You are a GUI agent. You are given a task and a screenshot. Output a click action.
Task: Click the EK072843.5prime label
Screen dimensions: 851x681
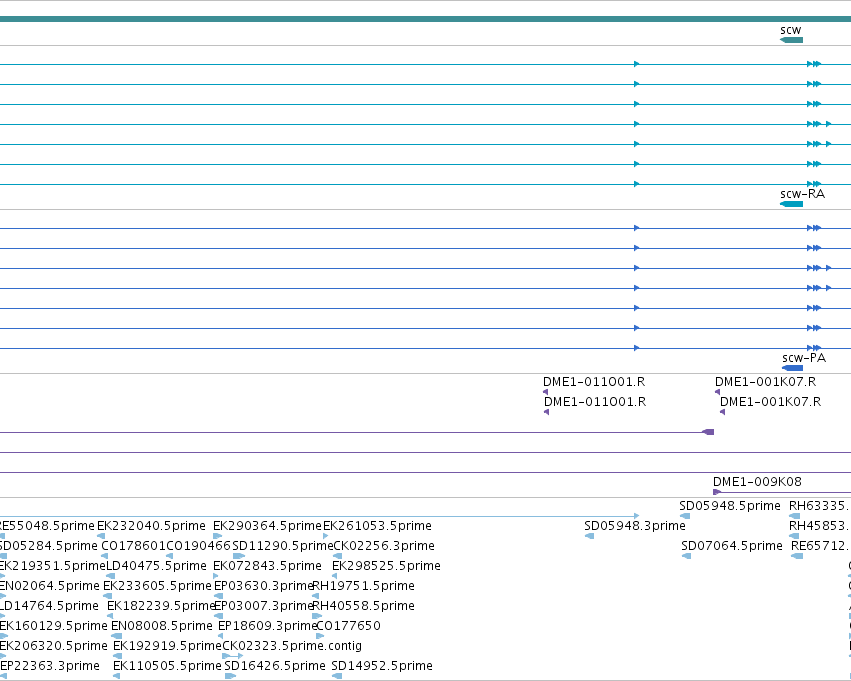(267, 566)
